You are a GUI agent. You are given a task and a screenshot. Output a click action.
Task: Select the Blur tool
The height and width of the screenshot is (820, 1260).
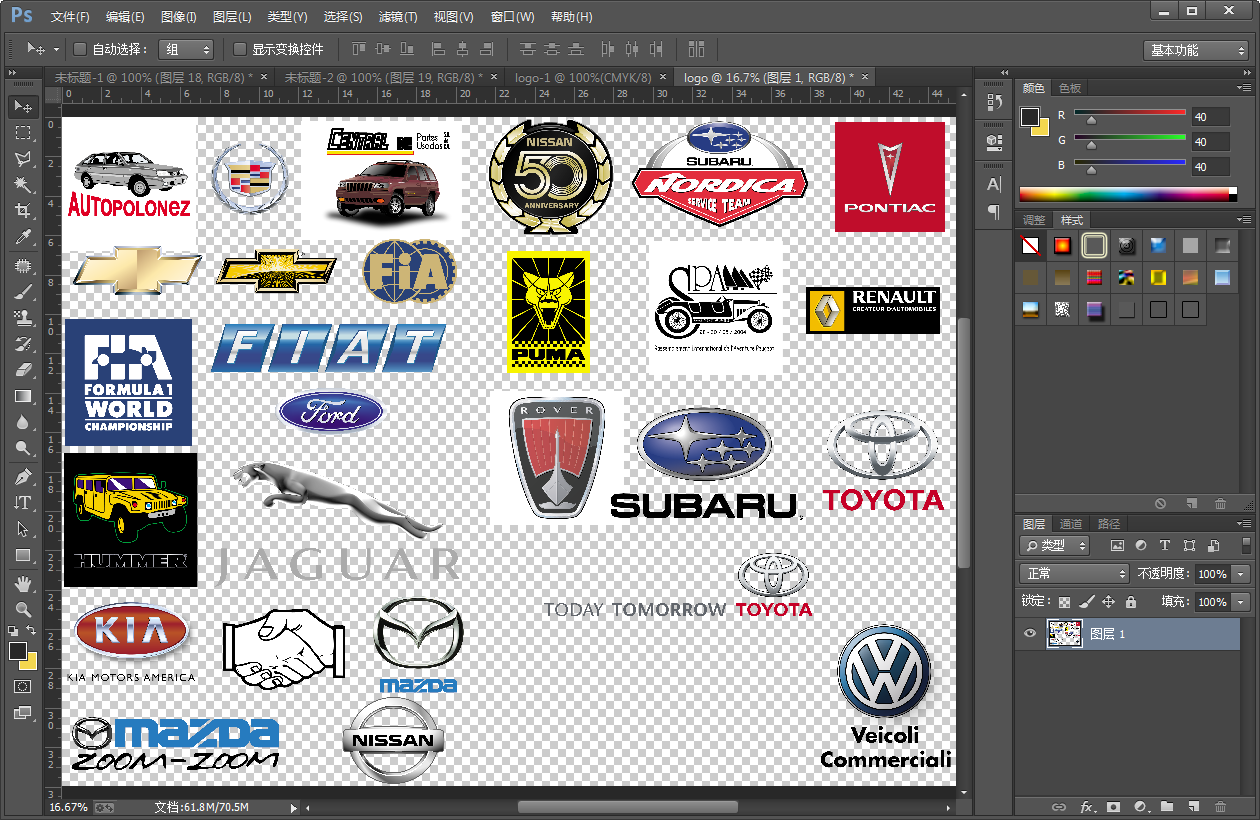tap(23, 422)
